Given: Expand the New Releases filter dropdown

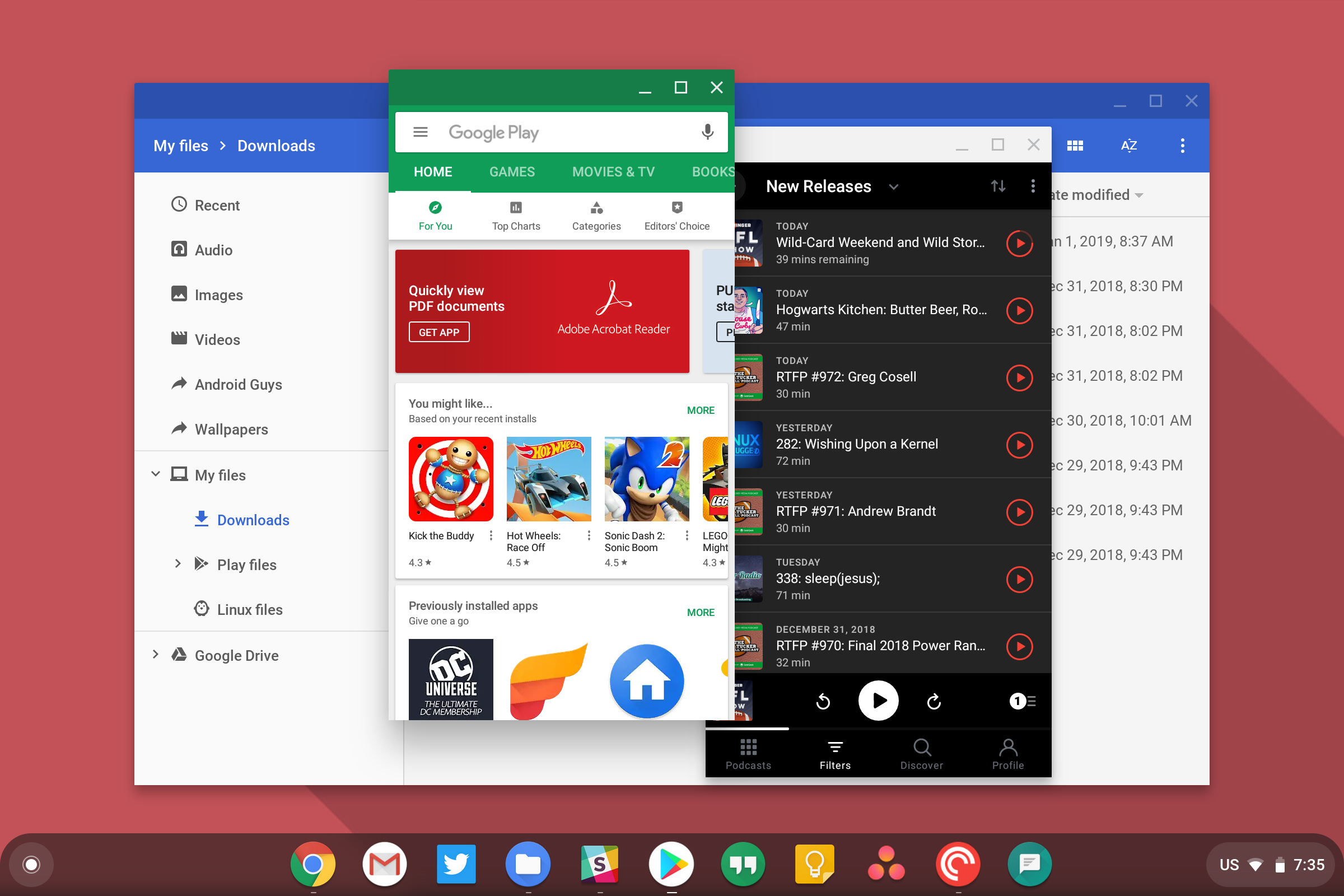Looking at the screenshot, I should coord(894,187).
